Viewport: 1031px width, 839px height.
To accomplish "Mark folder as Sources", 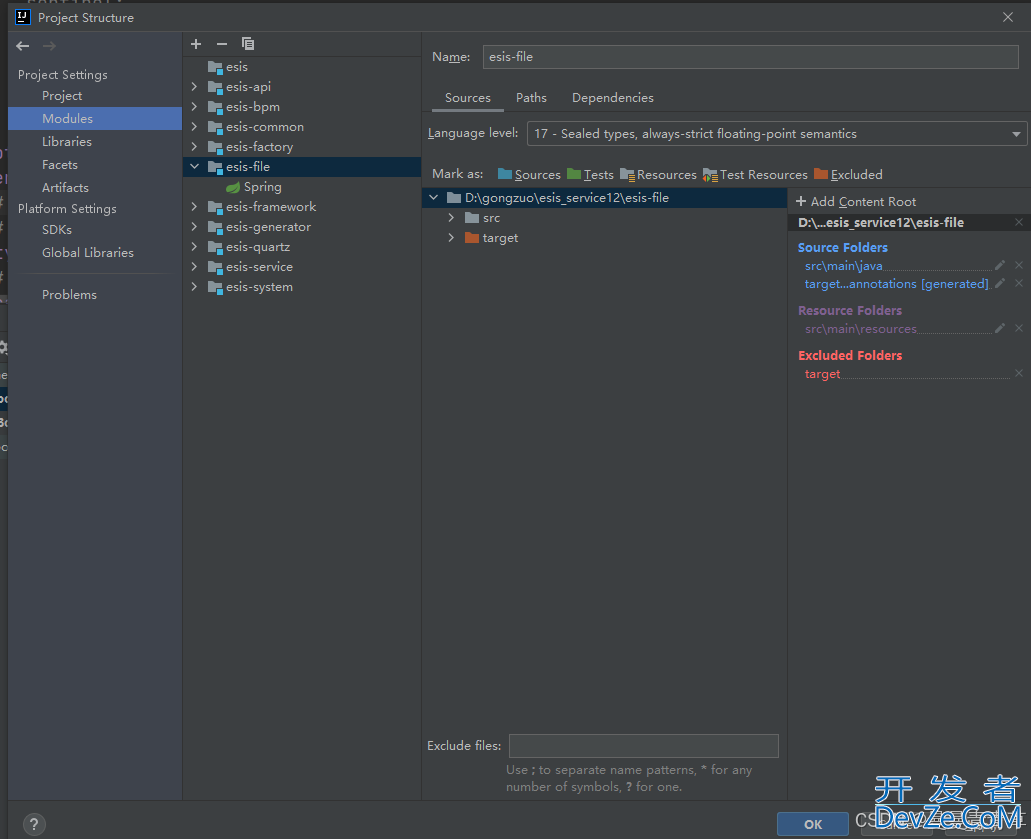I will click(x=529, y=174).
